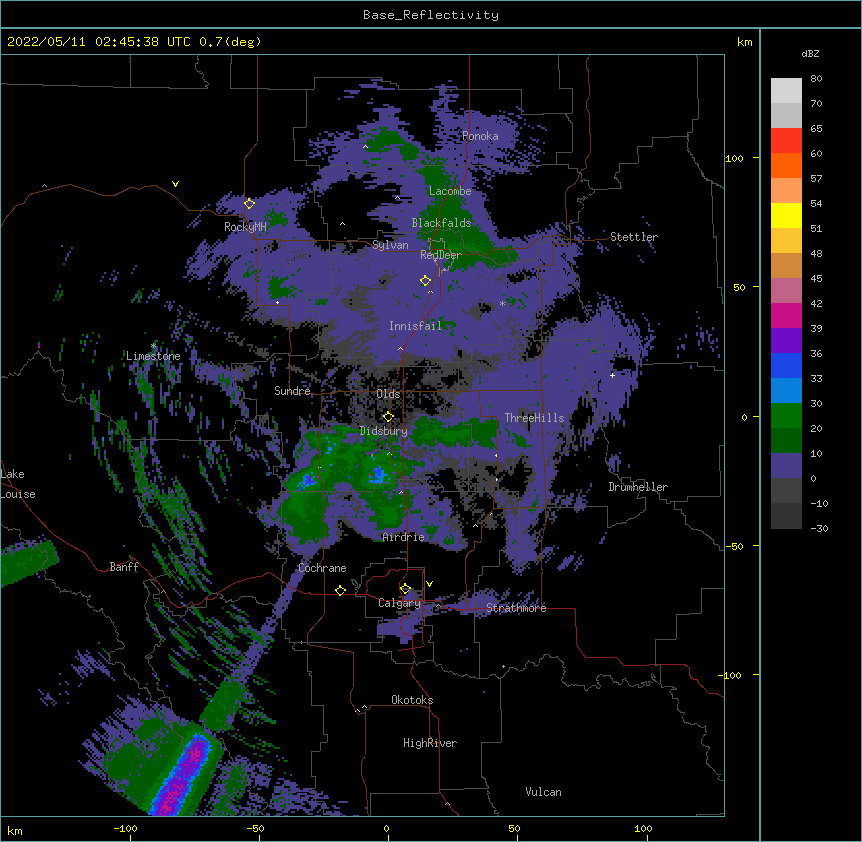Click the -50 tick on right y-axis
This screenshot has width=862, height=842.
(734, 546)
